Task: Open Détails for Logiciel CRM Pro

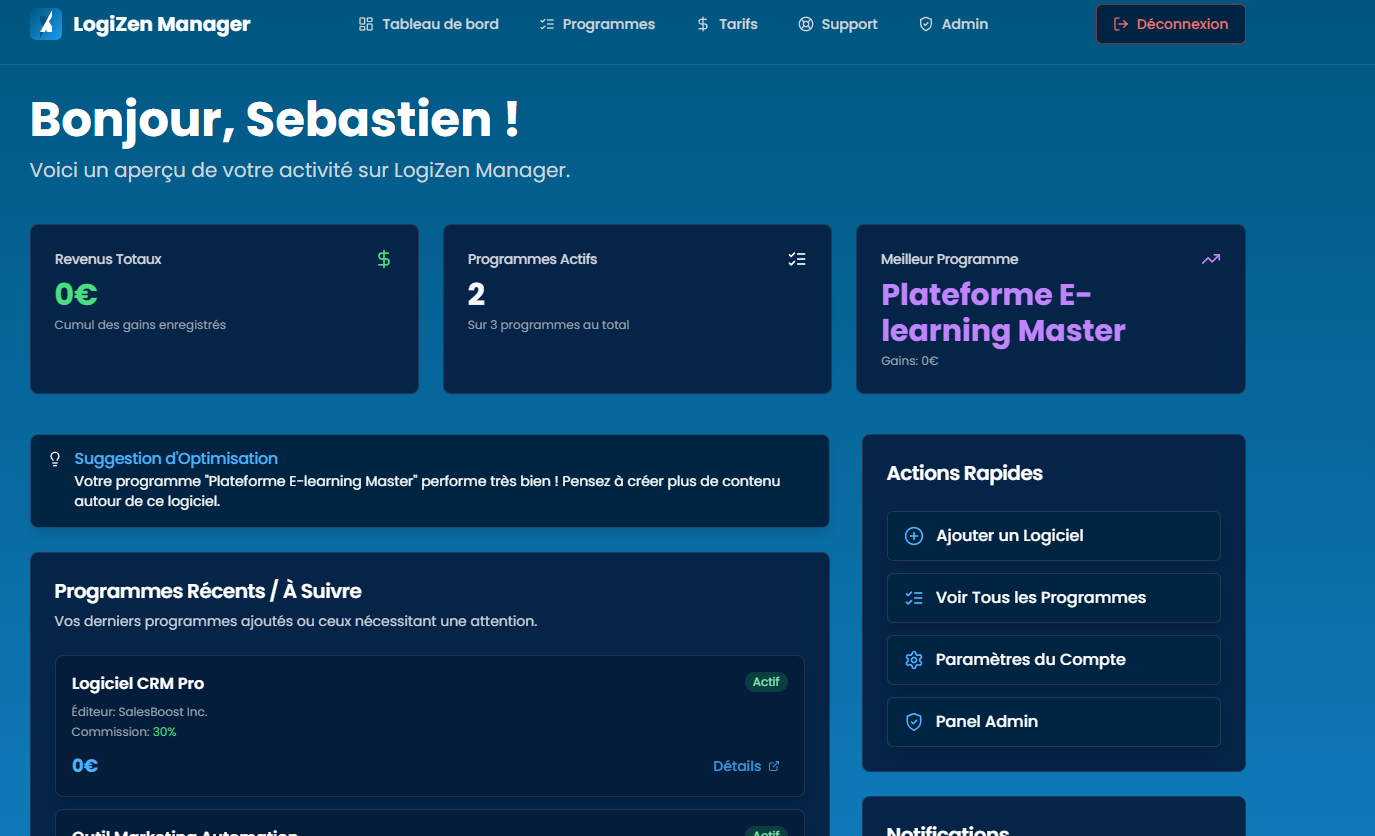Action: pos(738,765)
